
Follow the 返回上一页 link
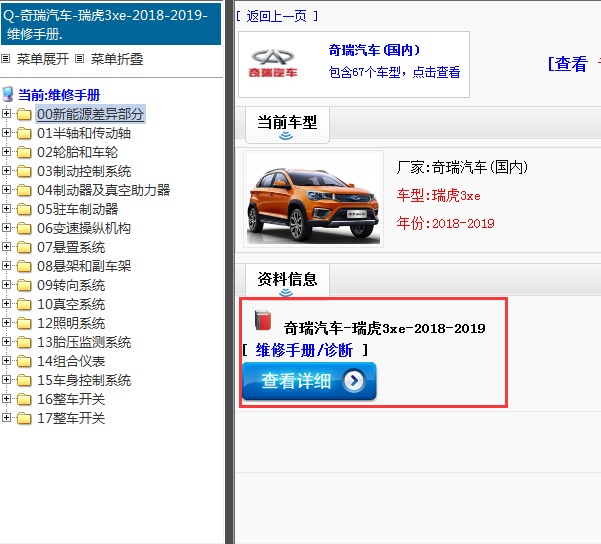pyautogui.click(x=277, y=16)
